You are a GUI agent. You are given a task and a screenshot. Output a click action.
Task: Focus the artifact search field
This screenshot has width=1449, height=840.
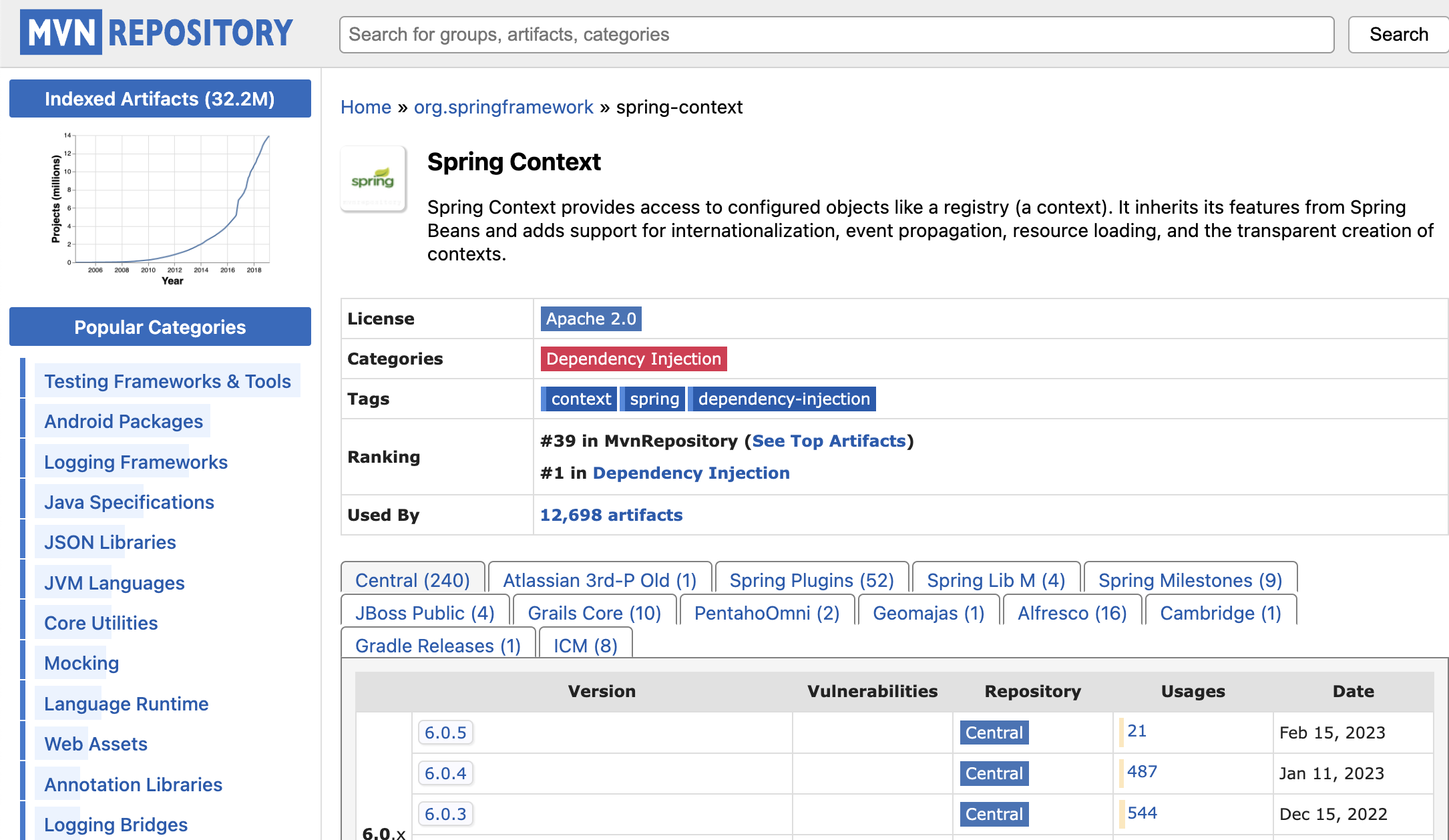(837, 35)
